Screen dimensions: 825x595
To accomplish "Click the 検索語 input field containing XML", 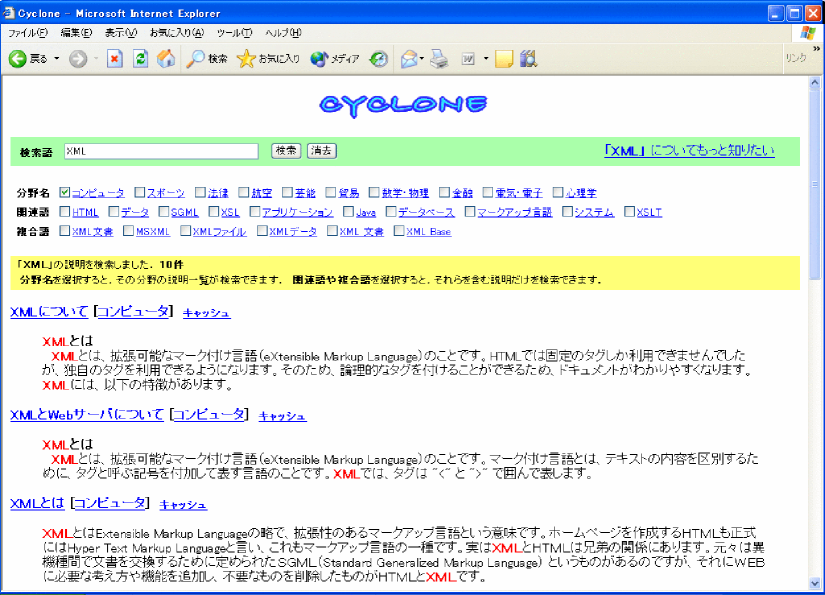I will click(161, 151).
